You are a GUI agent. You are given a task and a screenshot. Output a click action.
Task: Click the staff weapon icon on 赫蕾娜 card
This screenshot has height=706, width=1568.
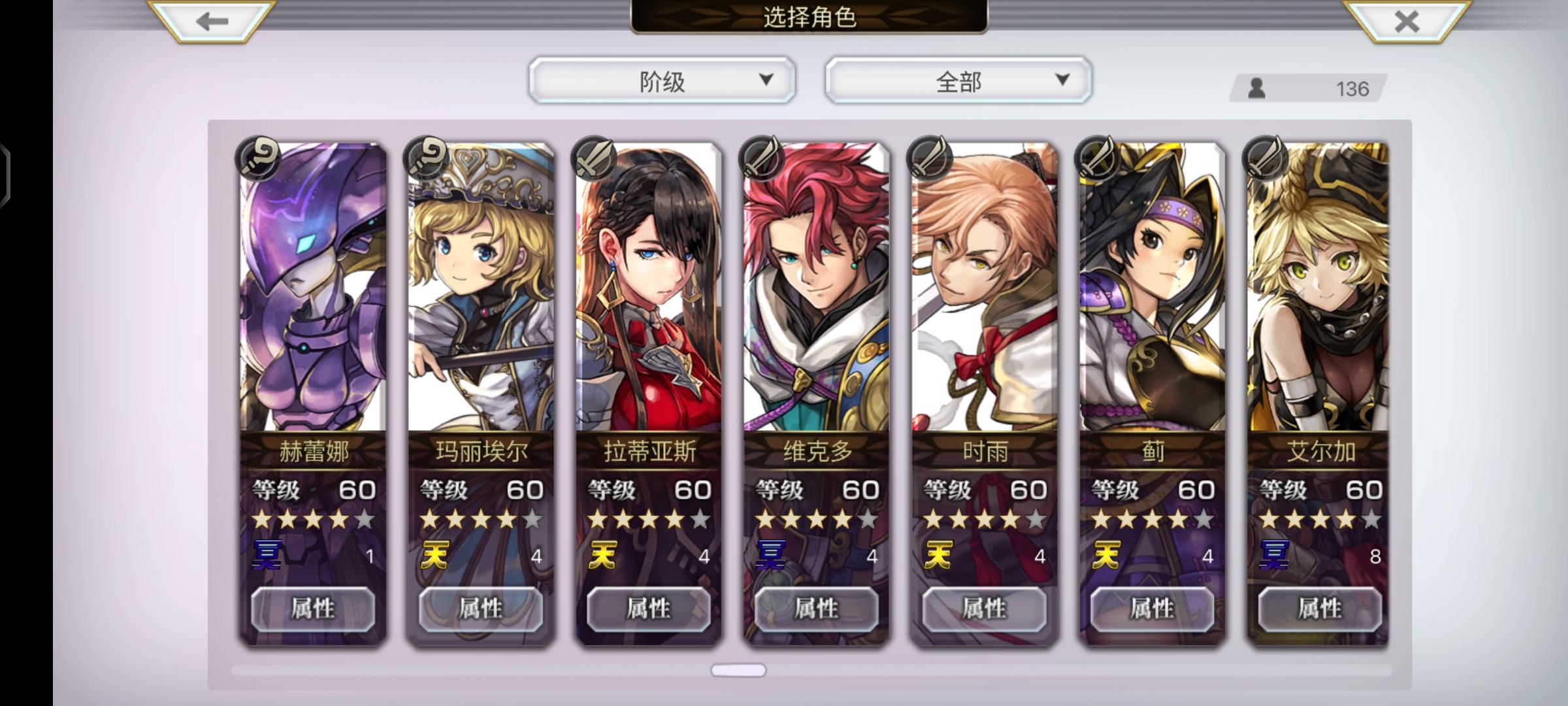(257, 158)
